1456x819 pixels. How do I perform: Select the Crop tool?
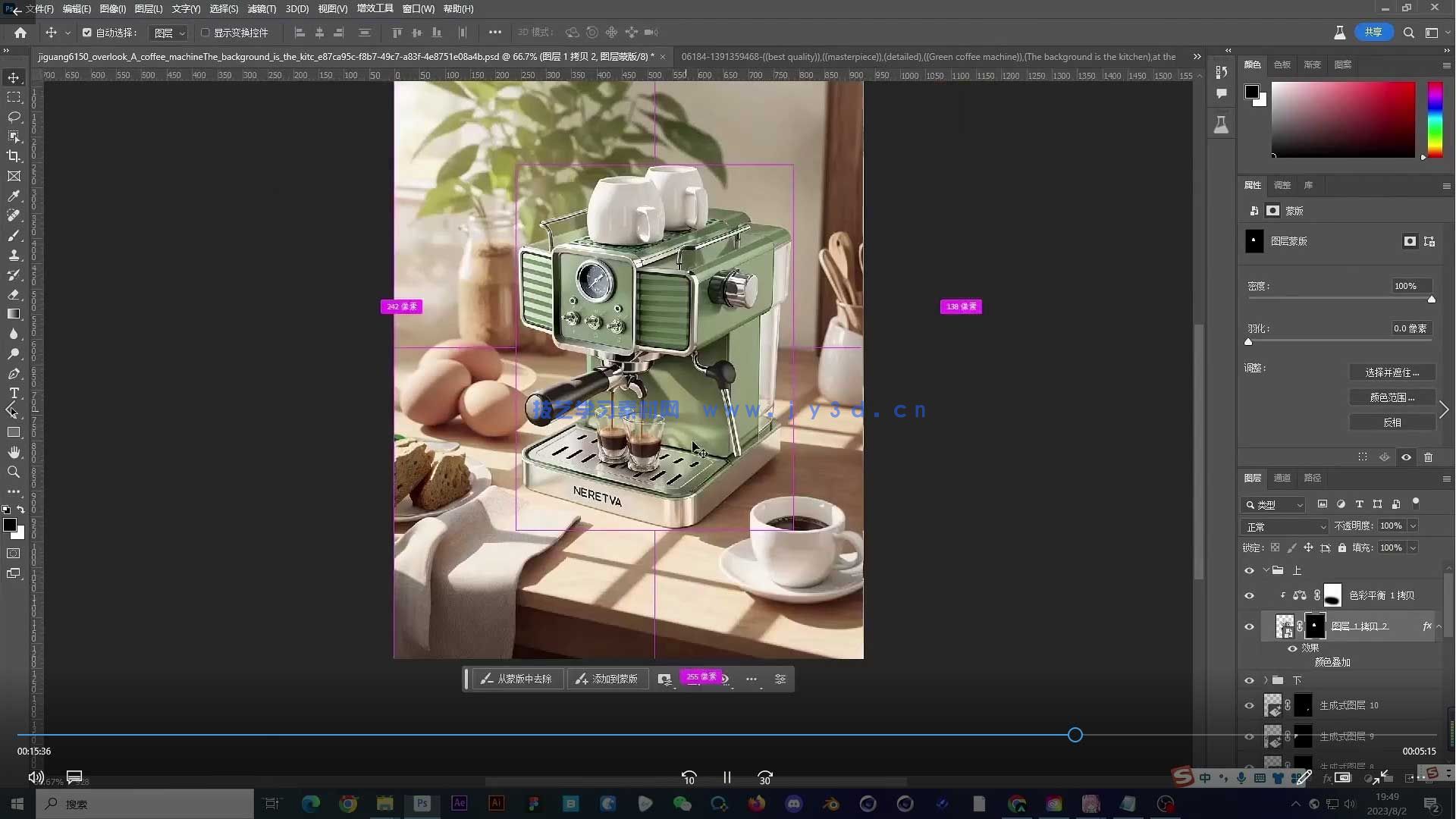tap(14, 156)
